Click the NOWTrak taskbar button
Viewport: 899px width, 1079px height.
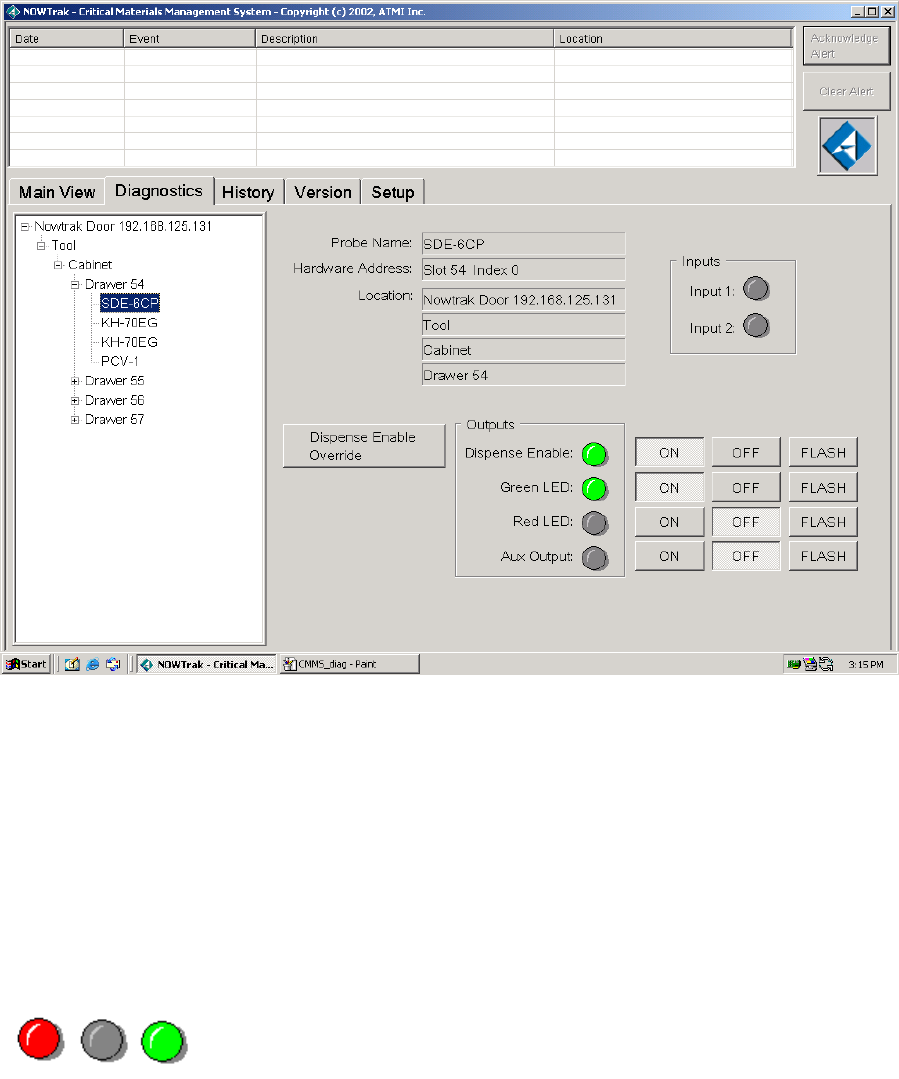tap(207, 664)
